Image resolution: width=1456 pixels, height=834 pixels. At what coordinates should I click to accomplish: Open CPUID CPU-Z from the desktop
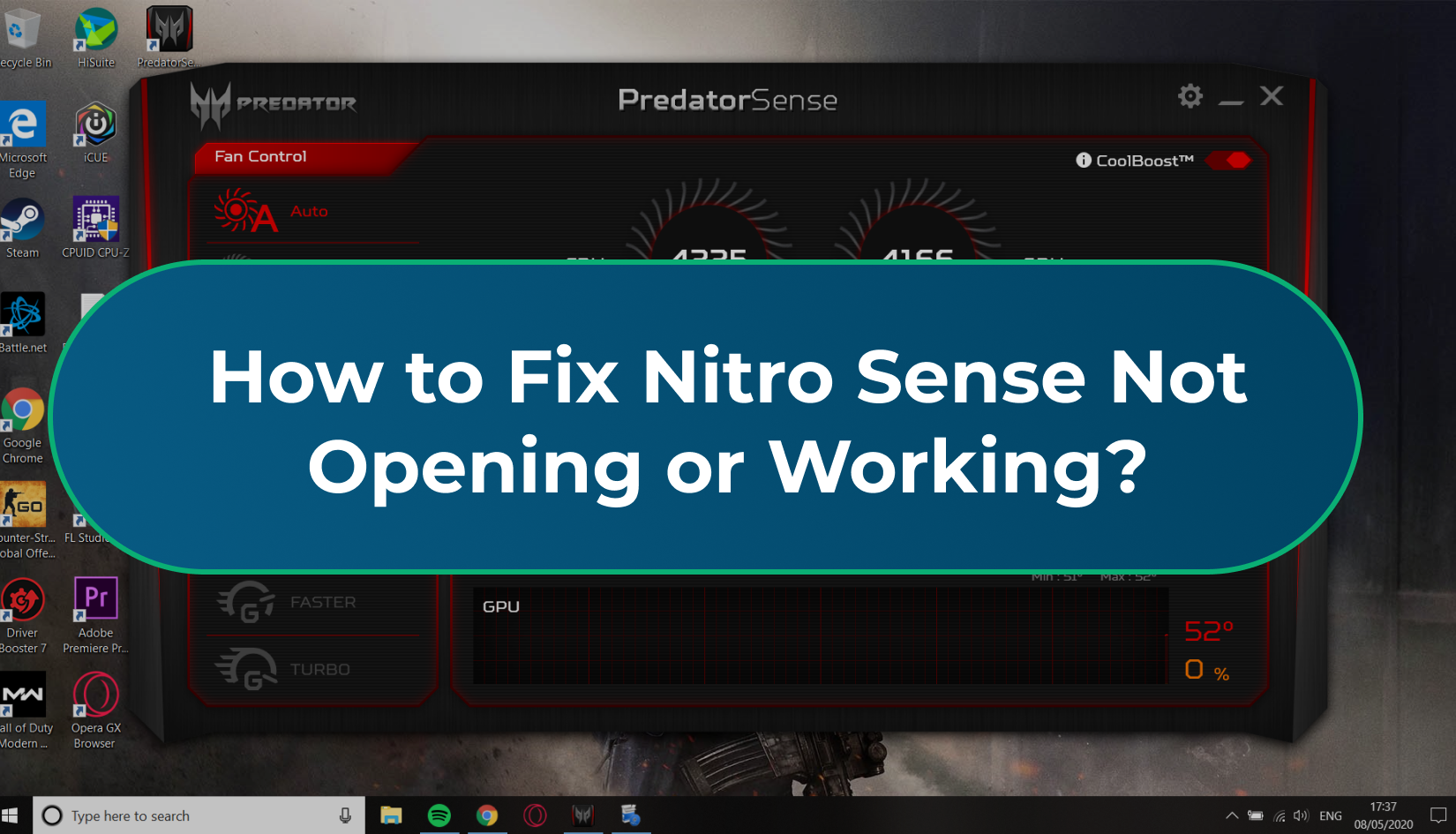[x=94, y=218]
